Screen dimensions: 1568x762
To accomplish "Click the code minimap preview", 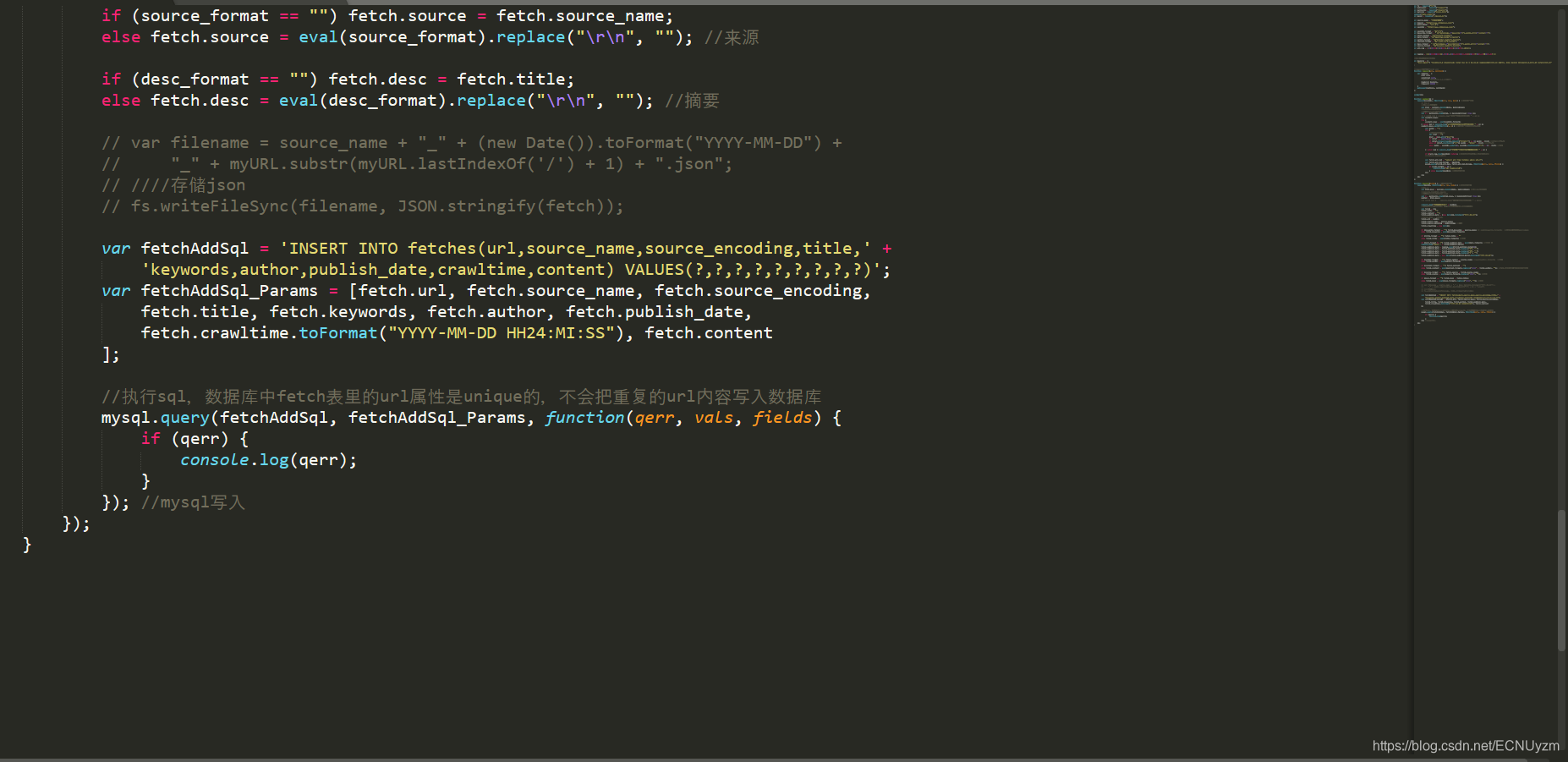I will coord(1484,165).
